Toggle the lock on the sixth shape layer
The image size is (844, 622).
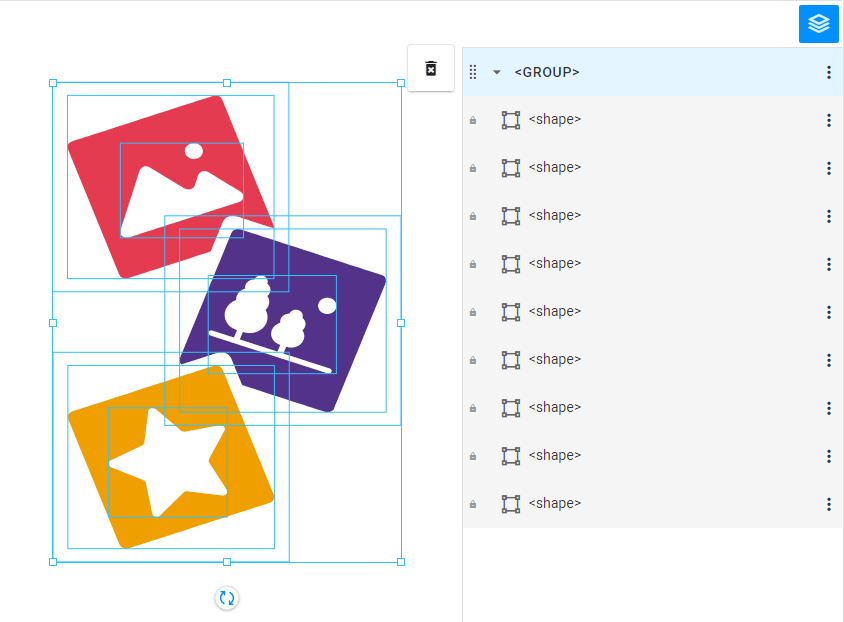(x=473, y=359)
